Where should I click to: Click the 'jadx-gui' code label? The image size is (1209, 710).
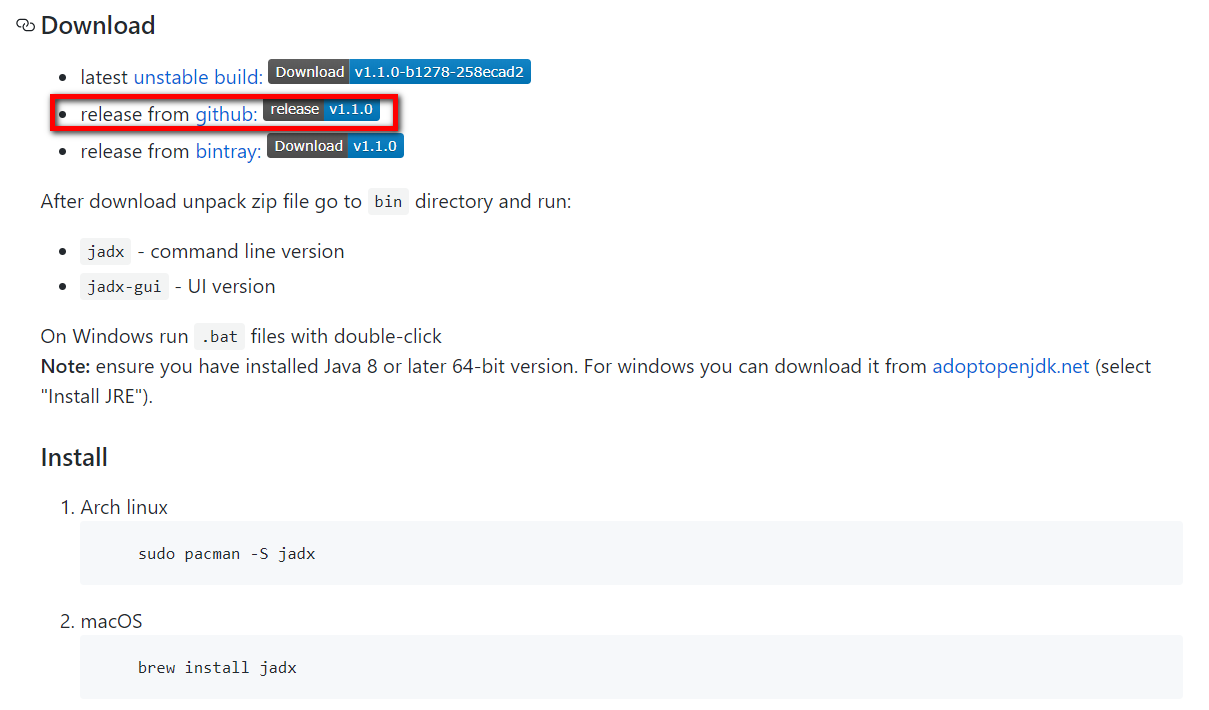coord(125,287)
